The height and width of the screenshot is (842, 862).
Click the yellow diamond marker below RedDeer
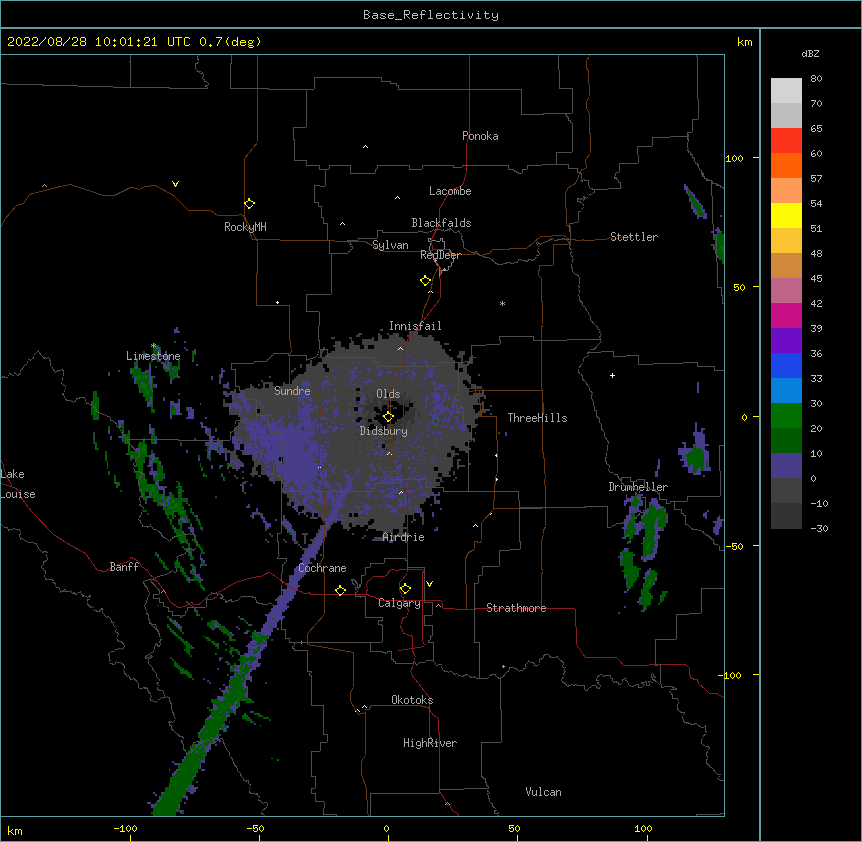point(425,281)
